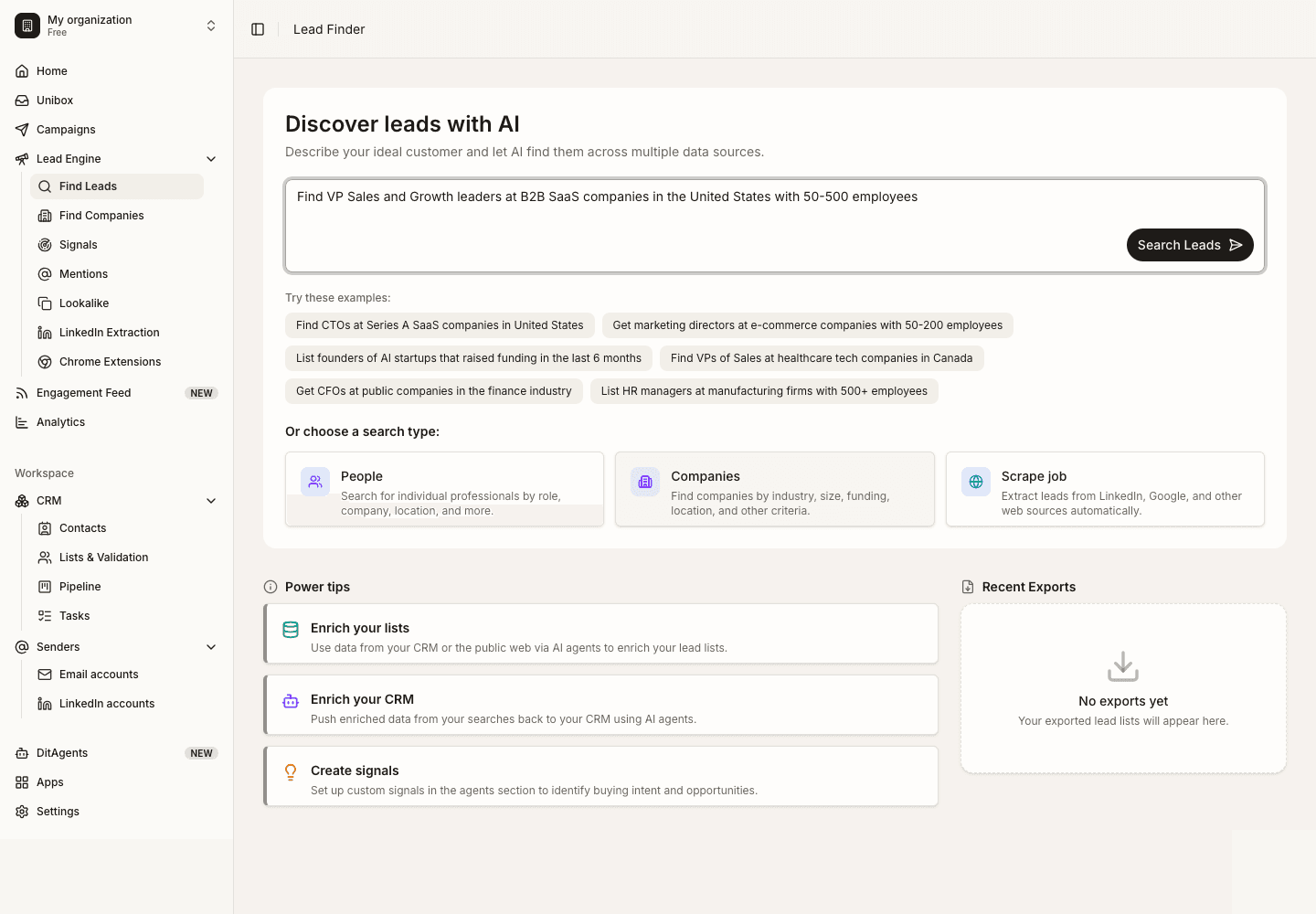The height and width of the screenshot is (914, 1316).
Task: Use example Find CTOs at Series A SaaS
Action: 440,325
